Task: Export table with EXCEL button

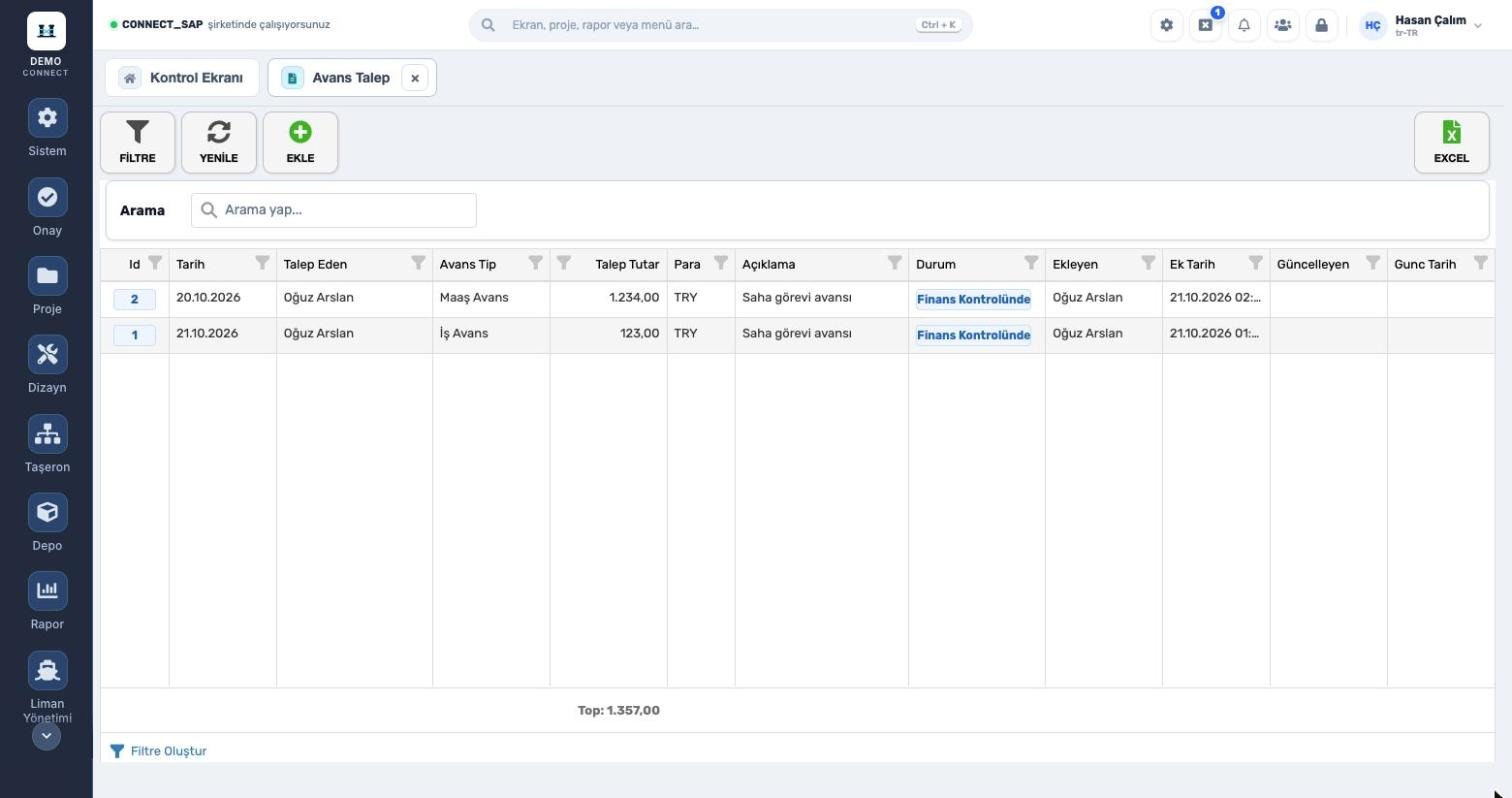Action: click(x=1451, y=142)
